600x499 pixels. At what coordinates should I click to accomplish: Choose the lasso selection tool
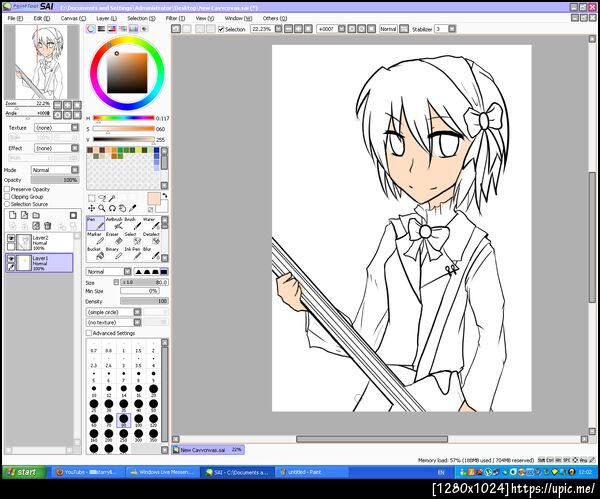click(x=102, y=198)
